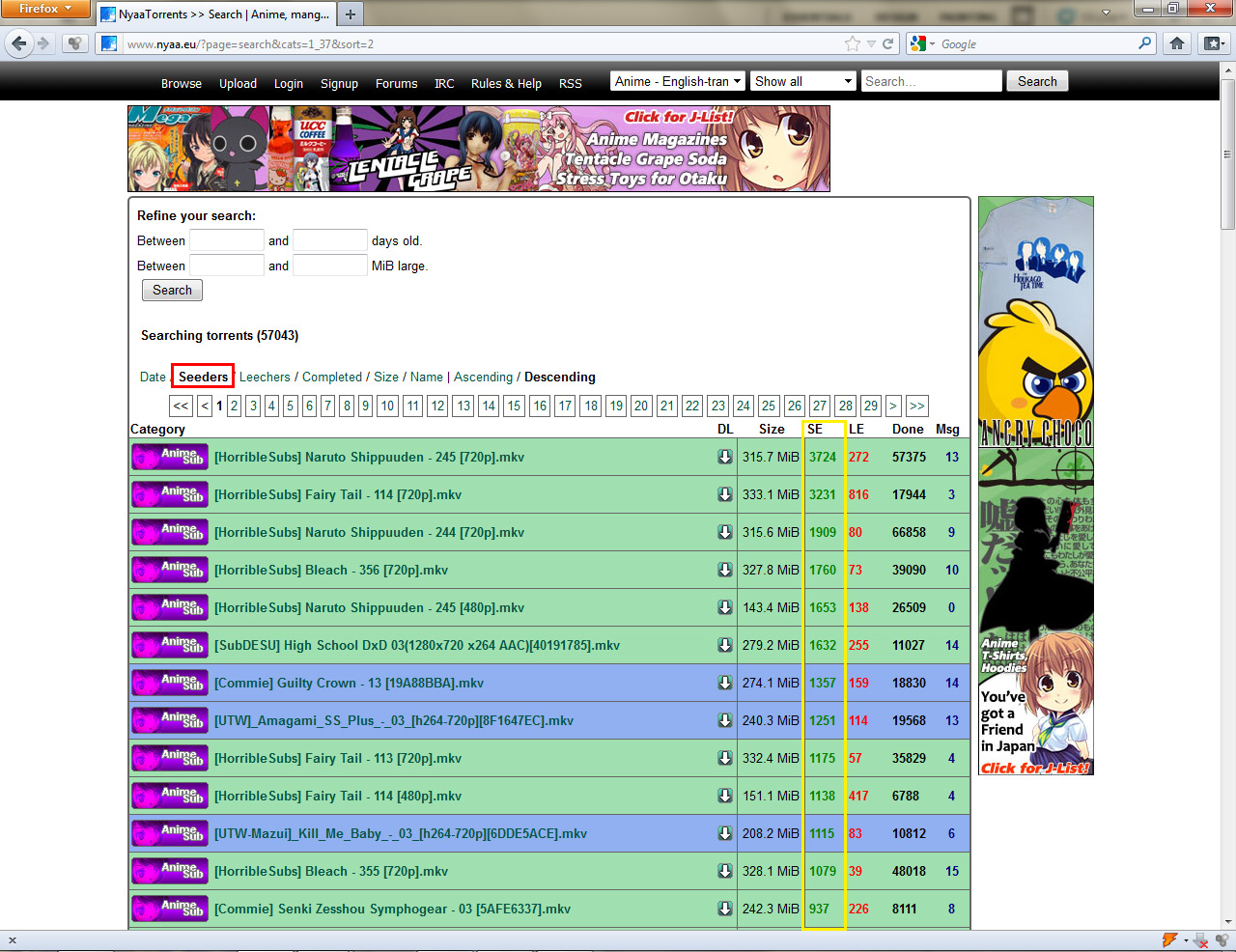Open Angry Choco t-shirt side ad
The width and height of the screenshot is (1236, 952).
coord(1036,322)
